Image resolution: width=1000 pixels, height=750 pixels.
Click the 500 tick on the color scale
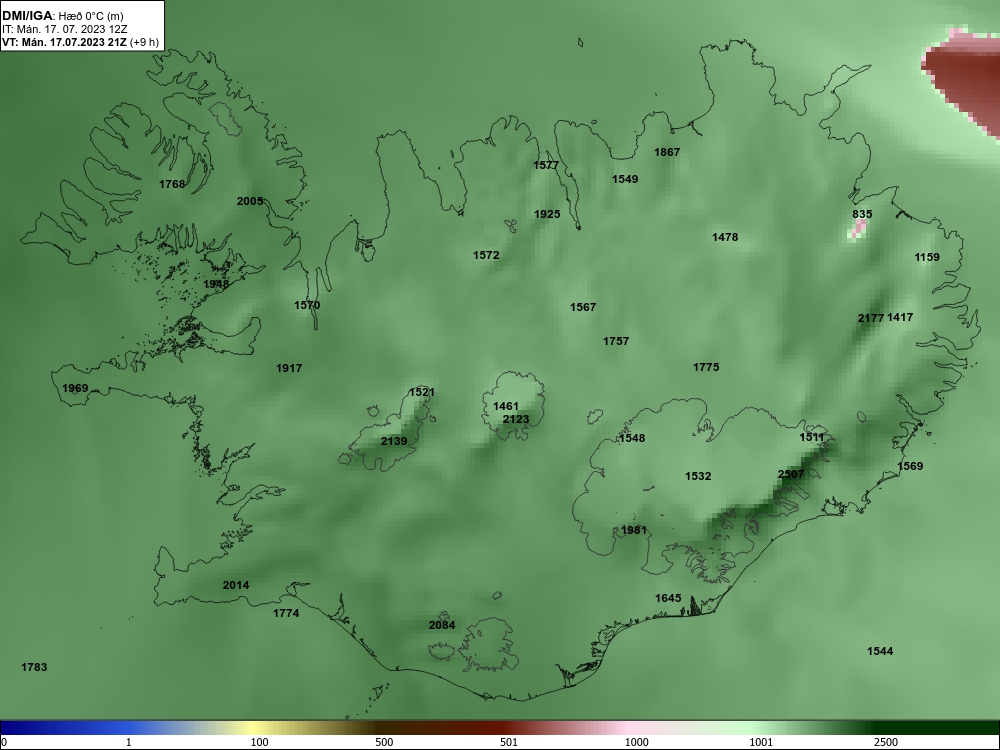coord(384,742)
